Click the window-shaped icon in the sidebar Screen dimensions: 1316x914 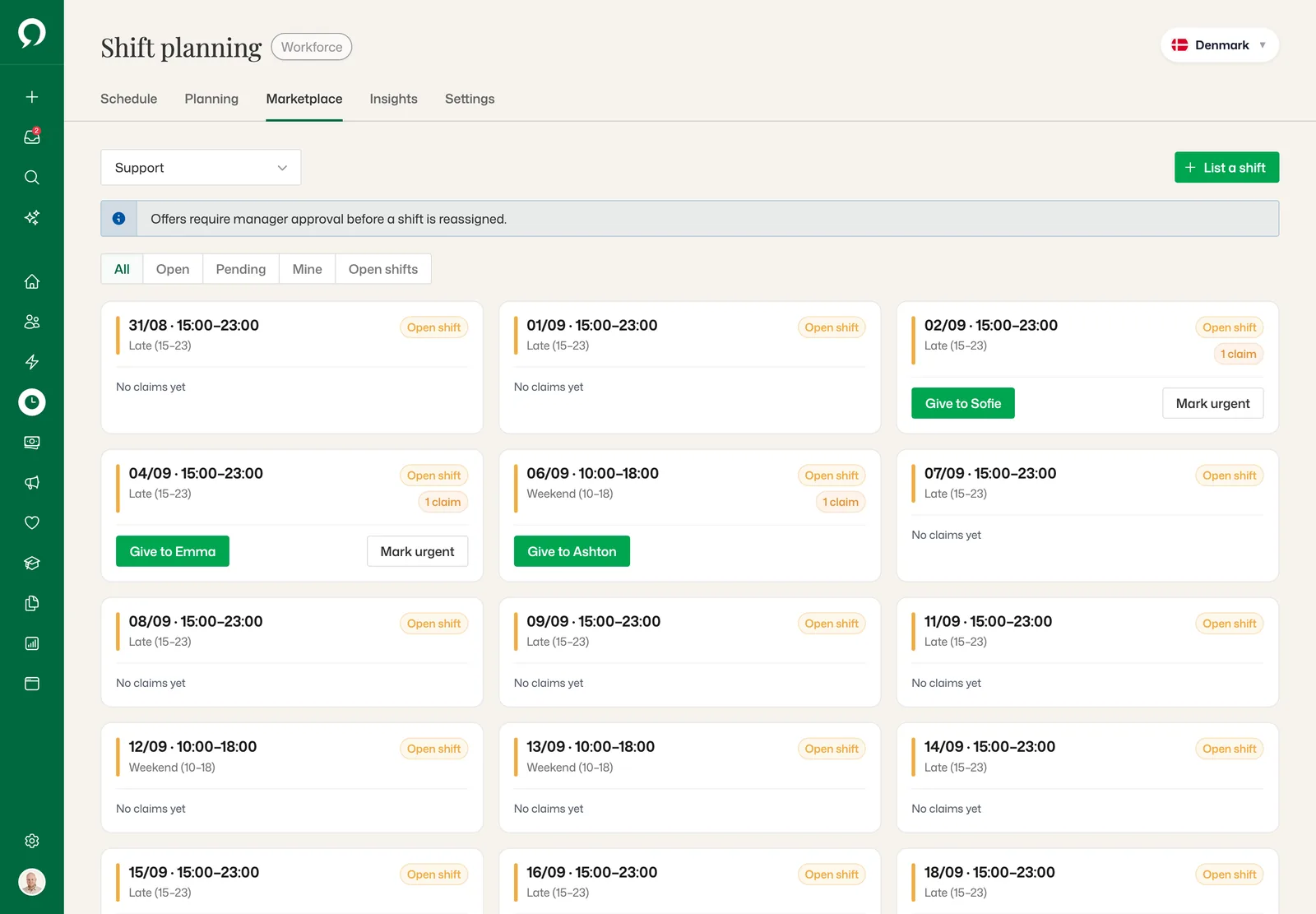click(32, 684)
